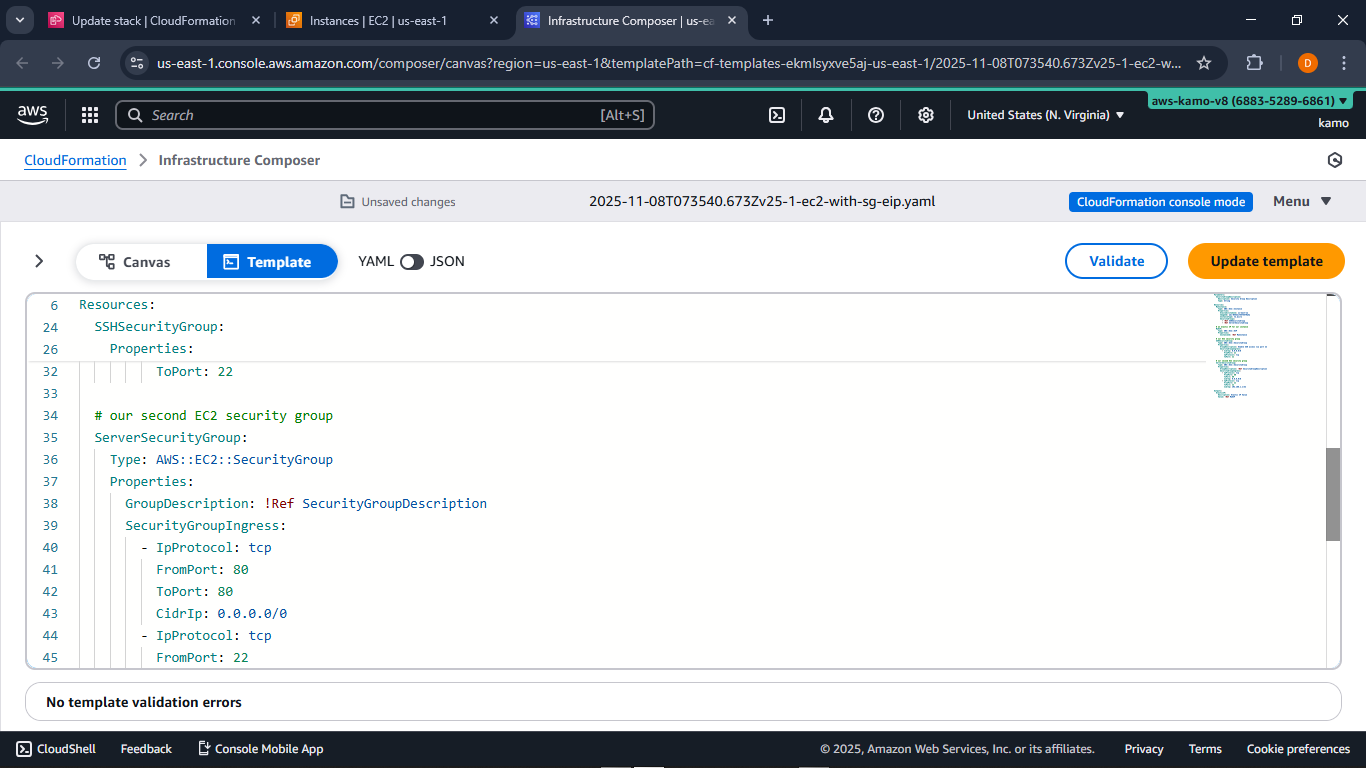Switch to the Canvas tab

click(141, 261)
